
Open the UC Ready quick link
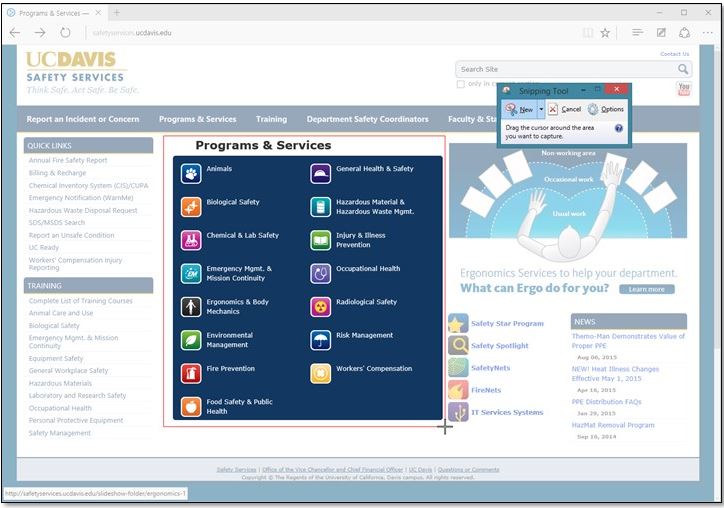(x=44, y=248)
